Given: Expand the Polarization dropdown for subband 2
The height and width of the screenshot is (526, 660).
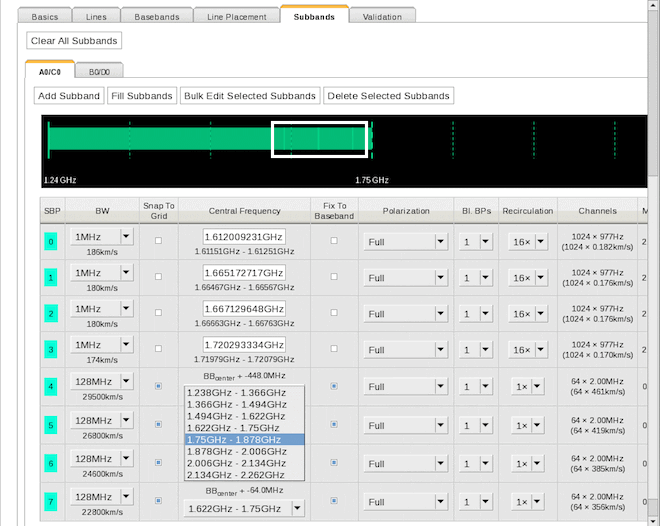Looking at the screenshot, I should click(x=440, y=314).
